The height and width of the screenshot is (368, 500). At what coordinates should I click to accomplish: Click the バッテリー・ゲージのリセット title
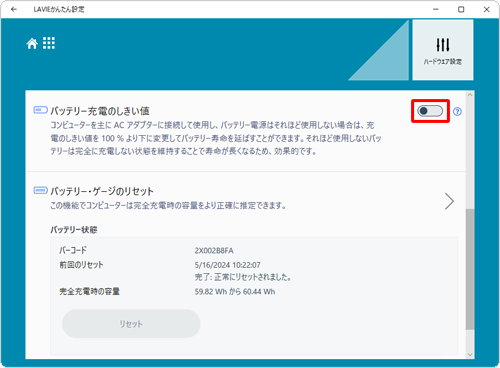[x=102, y=191]
